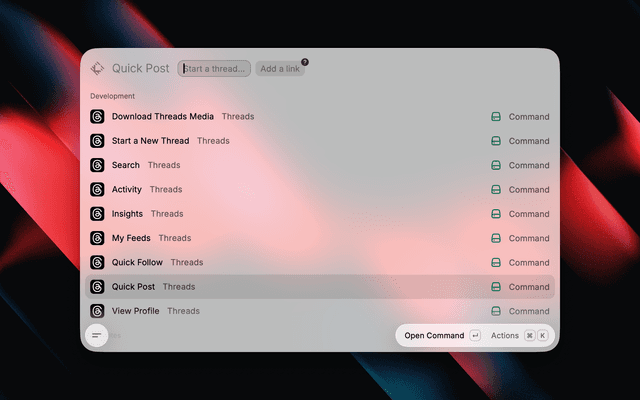Screen dimensions: 640x400
Task: Click the Return key hint icon
Action: pos(475,336)
